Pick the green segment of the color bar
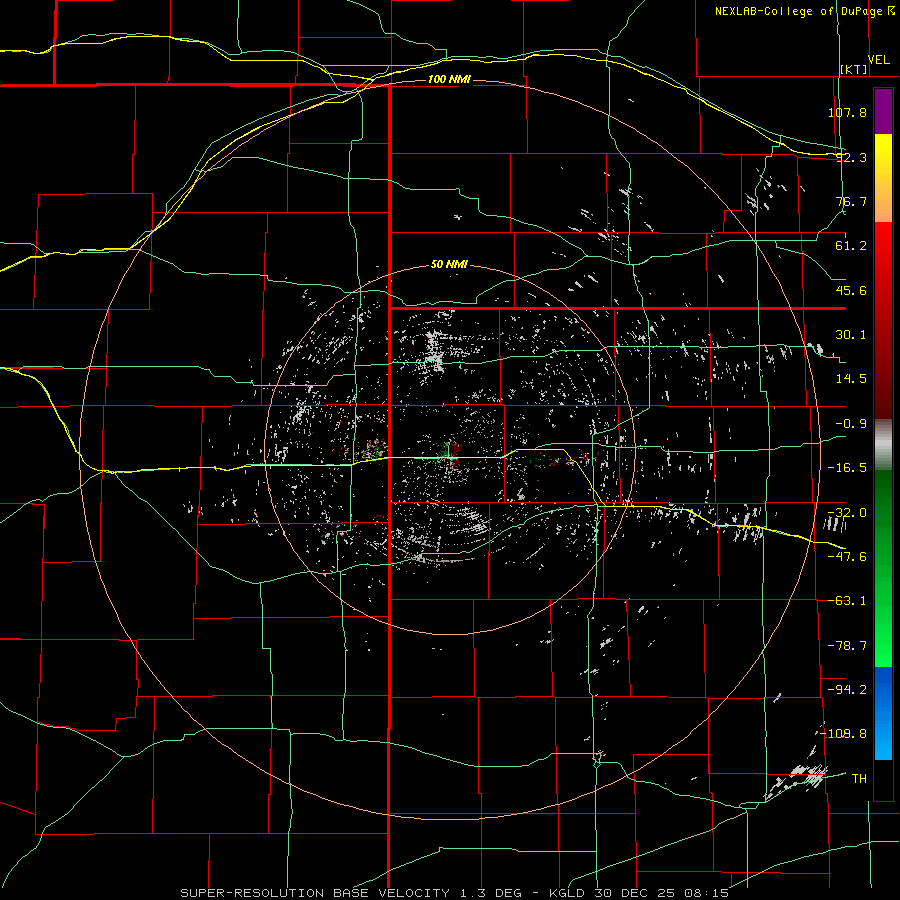Viewport: 900px width, 900px height. [883, 568]
